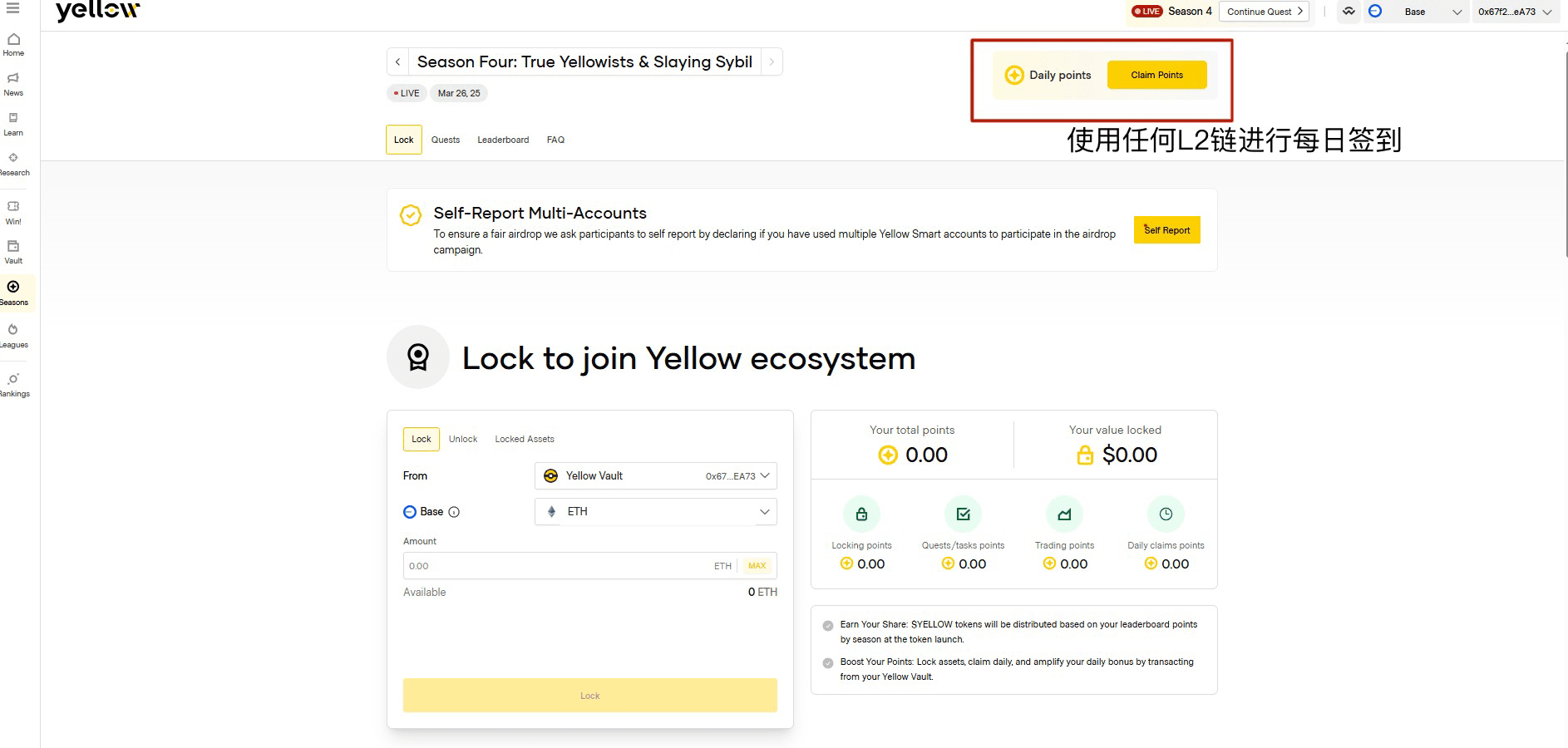Screen dimensions: 1568x748
Task: Click the Continue Quest button
Action: coord(1264,12)
